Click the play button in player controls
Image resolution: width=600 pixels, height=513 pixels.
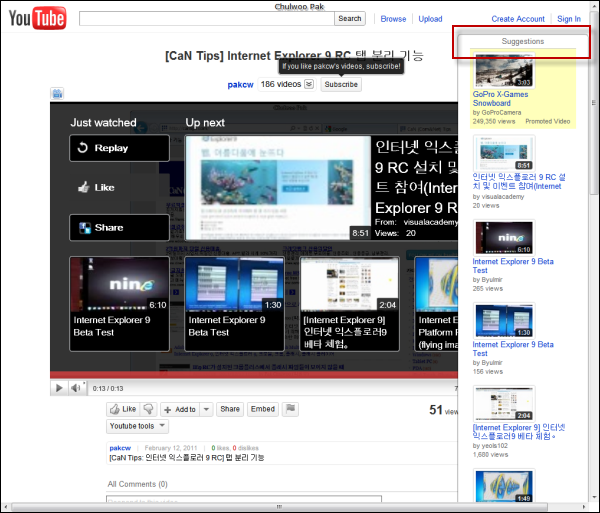59,388
